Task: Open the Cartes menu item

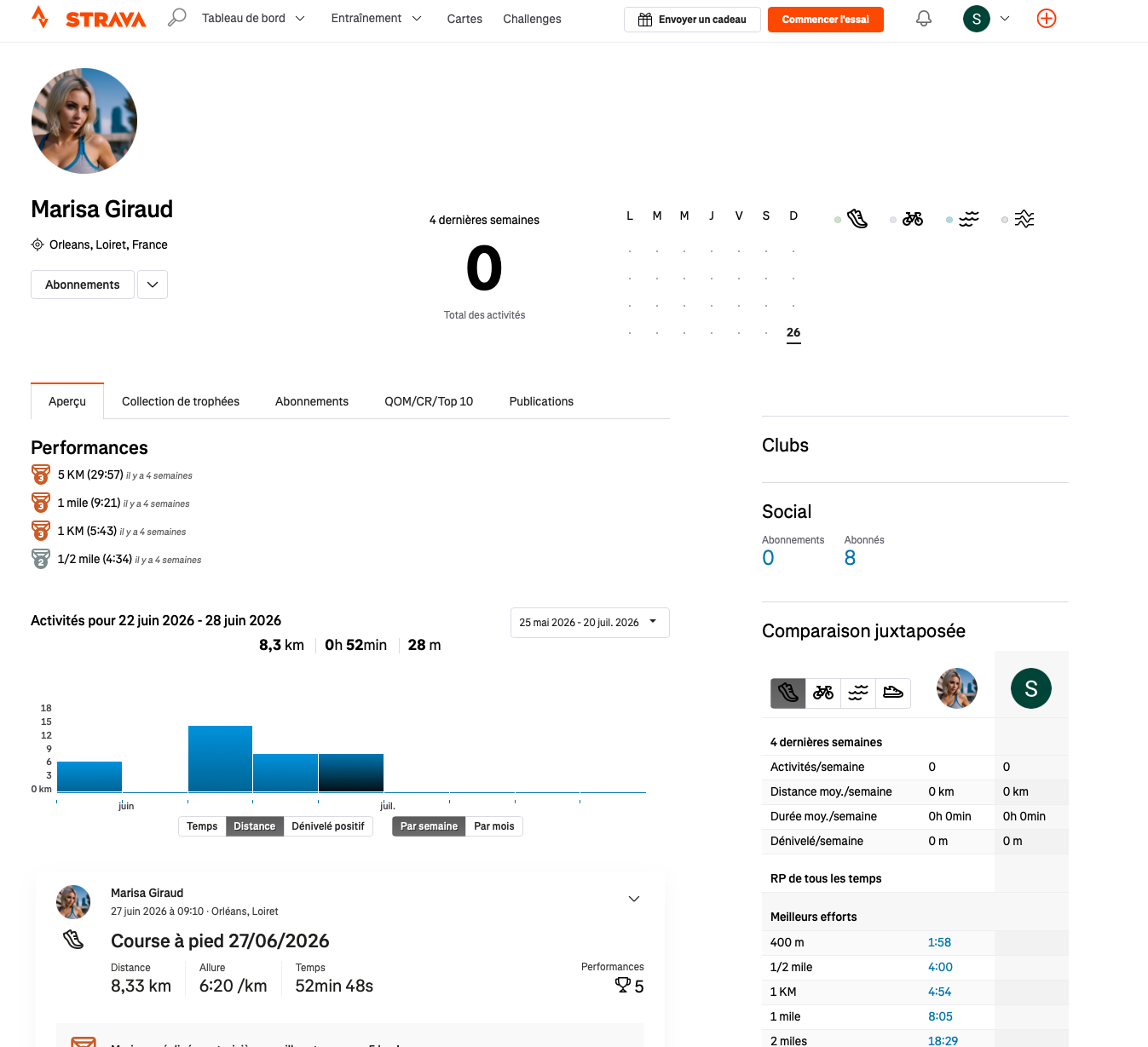Action: point(464,19)
